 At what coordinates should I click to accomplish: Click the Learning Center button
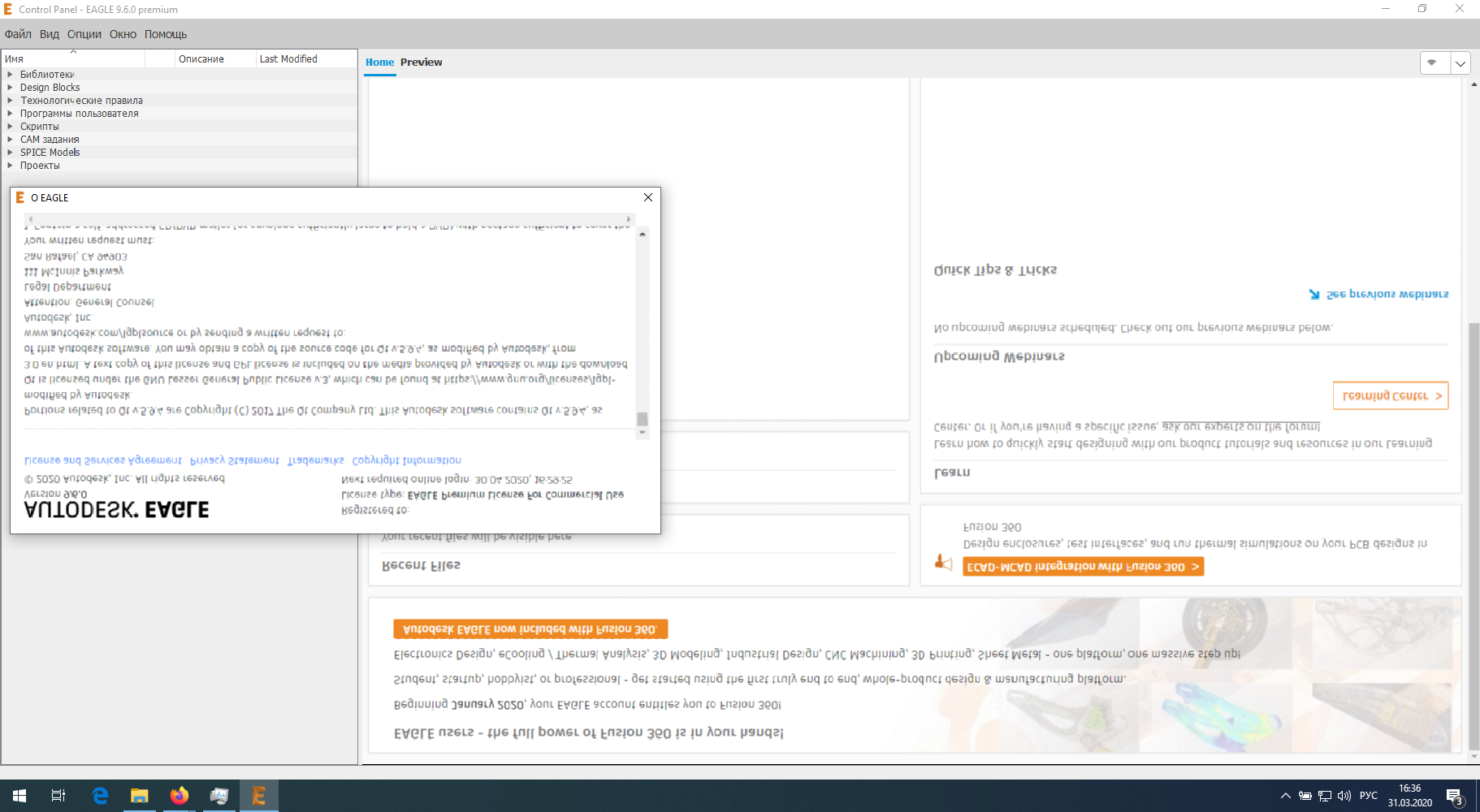pyautogui.click(x=1391, y=395)
